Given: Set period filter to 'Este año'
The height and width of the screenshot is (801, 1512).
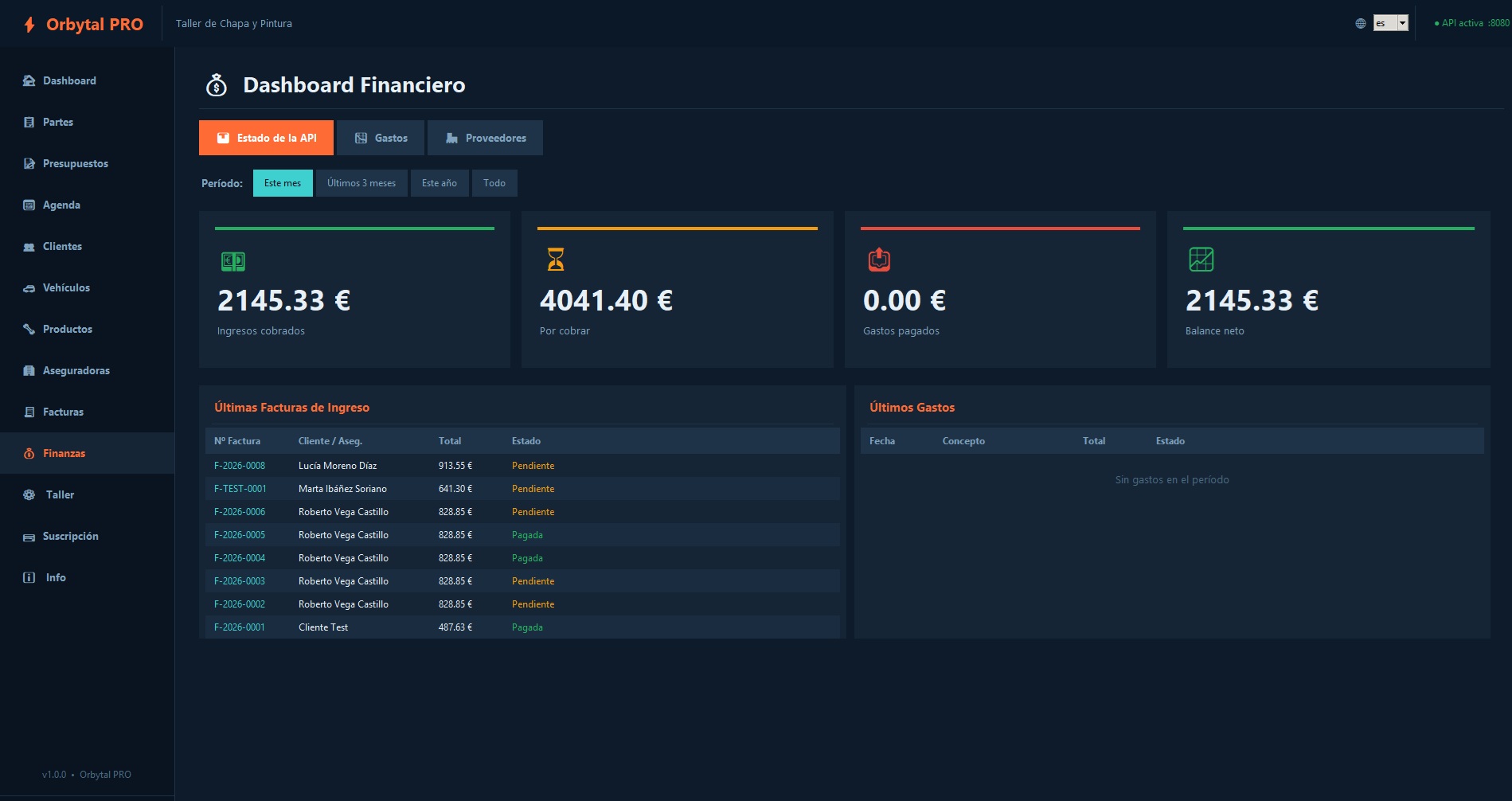Looking at the screenshot, I should (440, 183).
